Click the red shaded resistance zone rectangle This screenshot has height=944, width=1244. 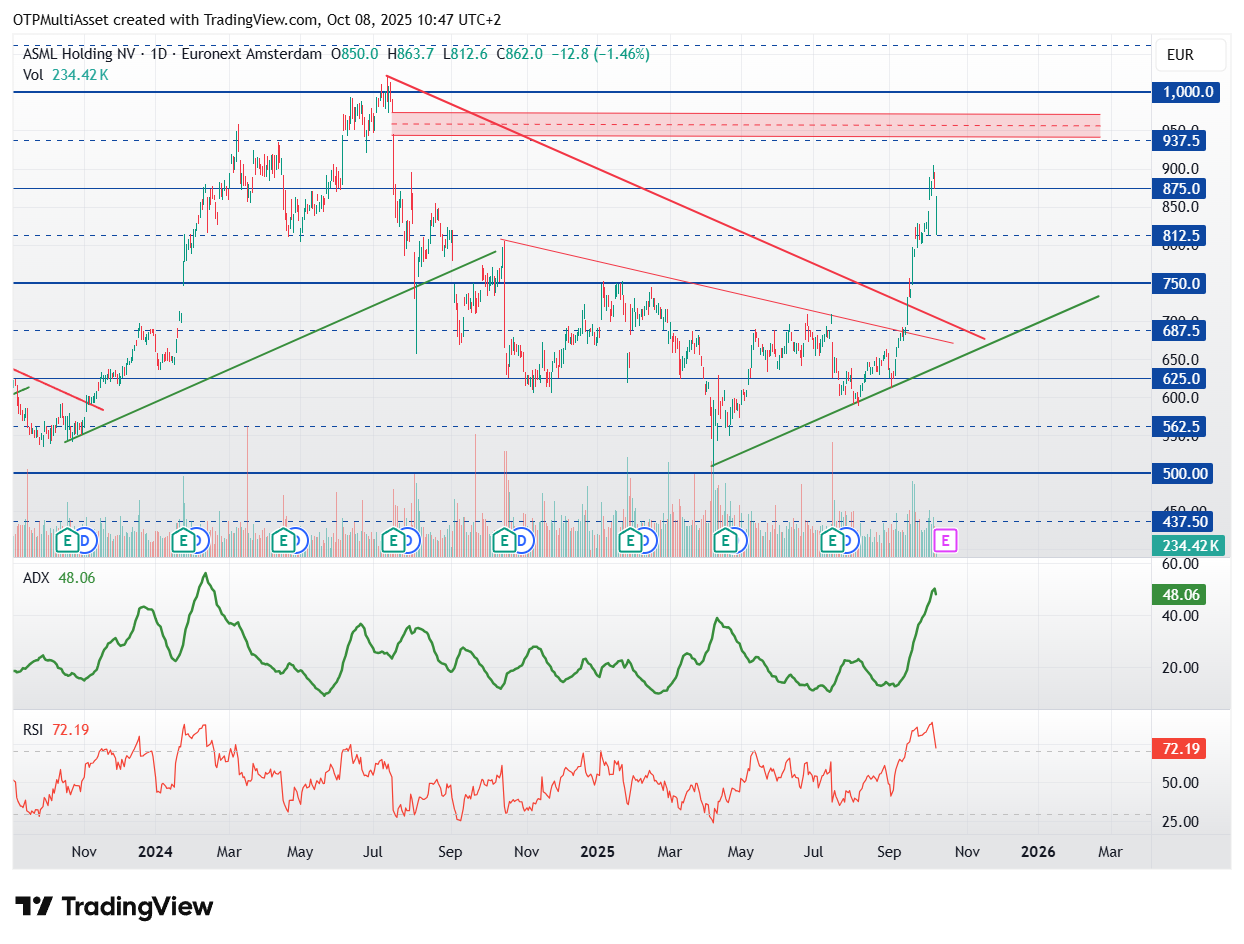click(x=746, y=125)
